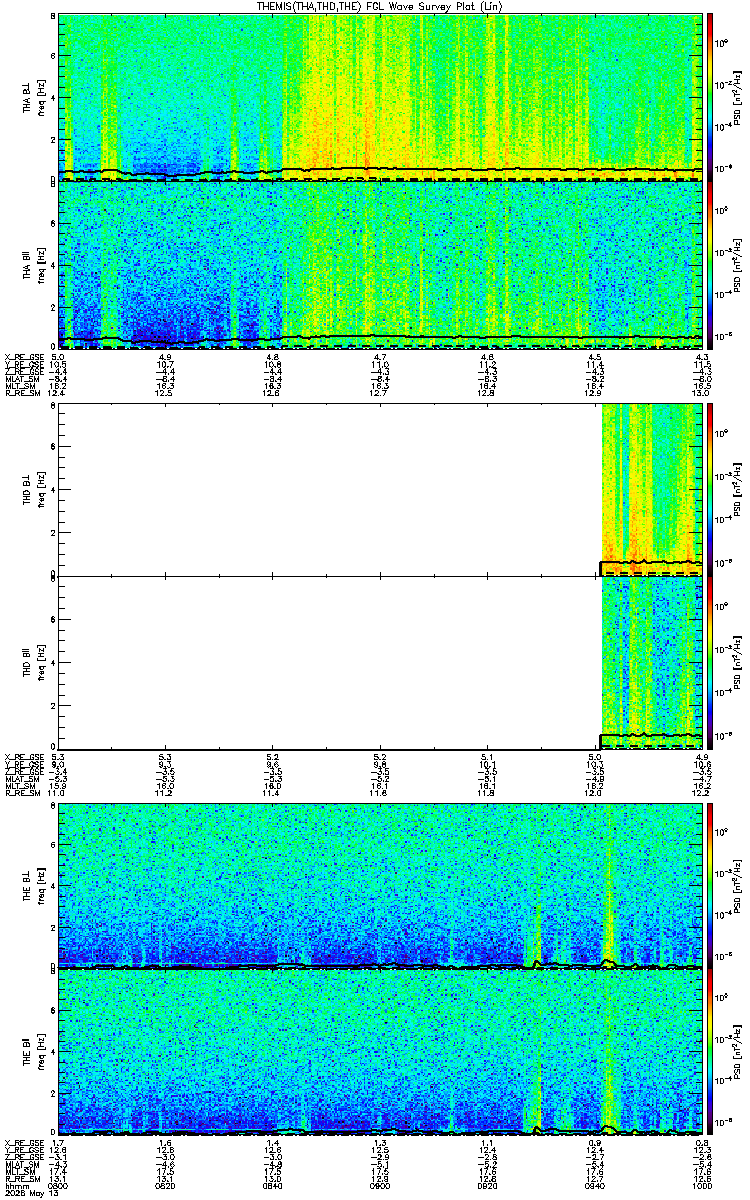Click PSD [nT²/Hz] label beside THD B-parallel colorbar
This screenshot has height=1200, width=750.
pyautogui.click(x=738, y=661)
